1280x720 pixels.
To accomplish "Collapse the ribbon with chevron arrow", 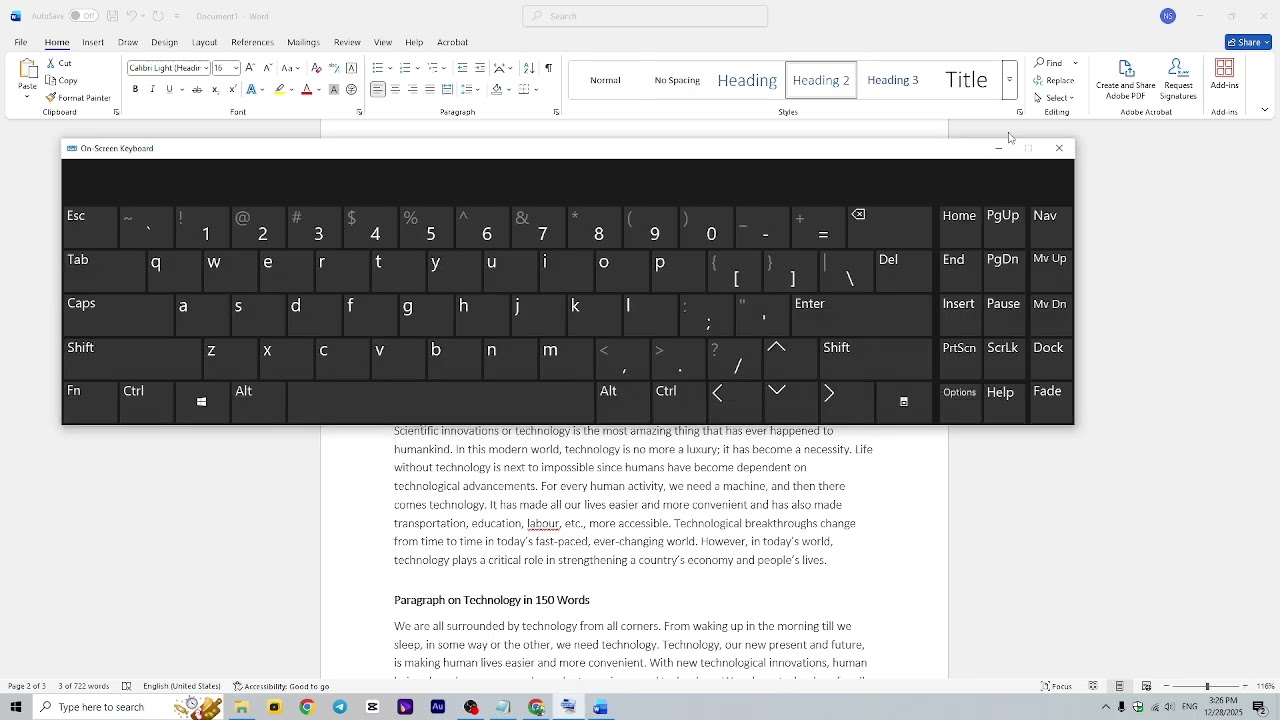I will [x=1266, y=110].
